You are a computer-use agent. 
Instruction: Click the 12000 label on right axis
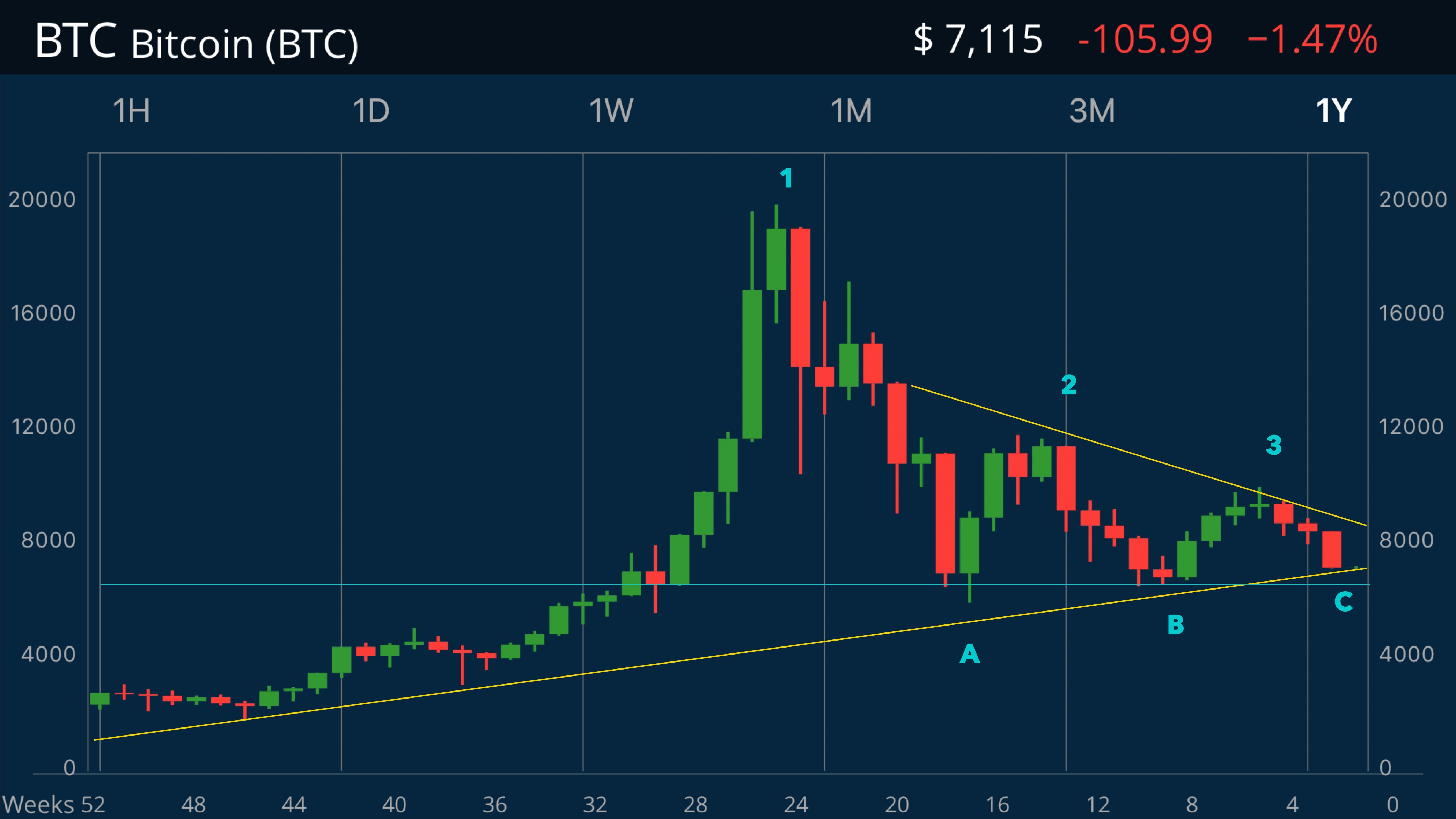point(1411,426)
